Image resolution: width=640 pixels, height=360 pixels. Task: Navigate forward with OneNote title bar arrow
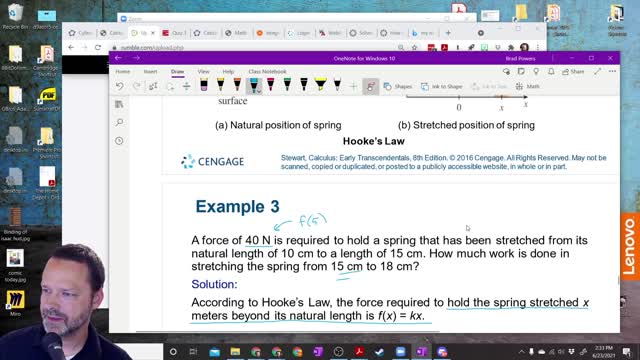pos(136,58)
